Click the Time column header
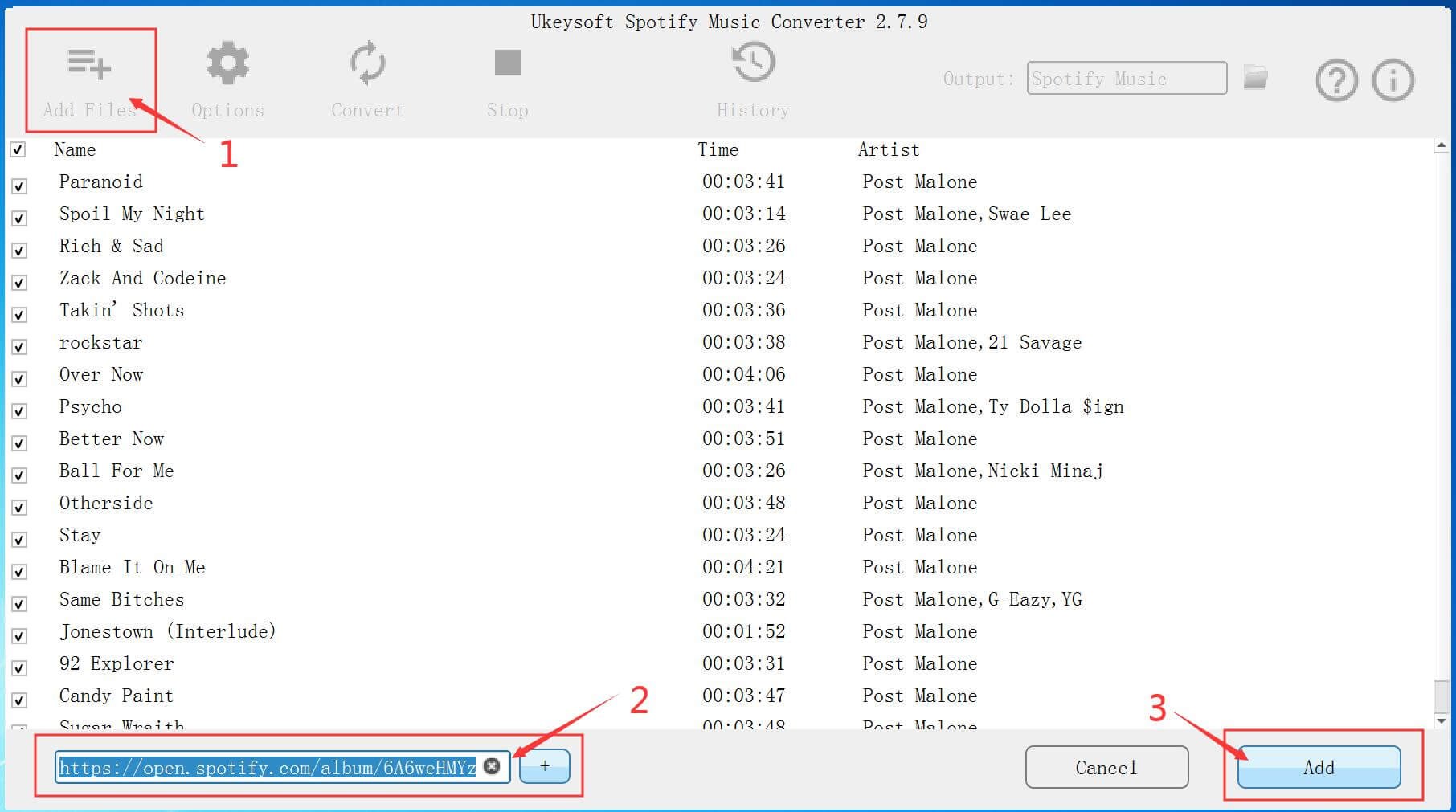This screenshot has height=812, width=1456. coord(718,149)
